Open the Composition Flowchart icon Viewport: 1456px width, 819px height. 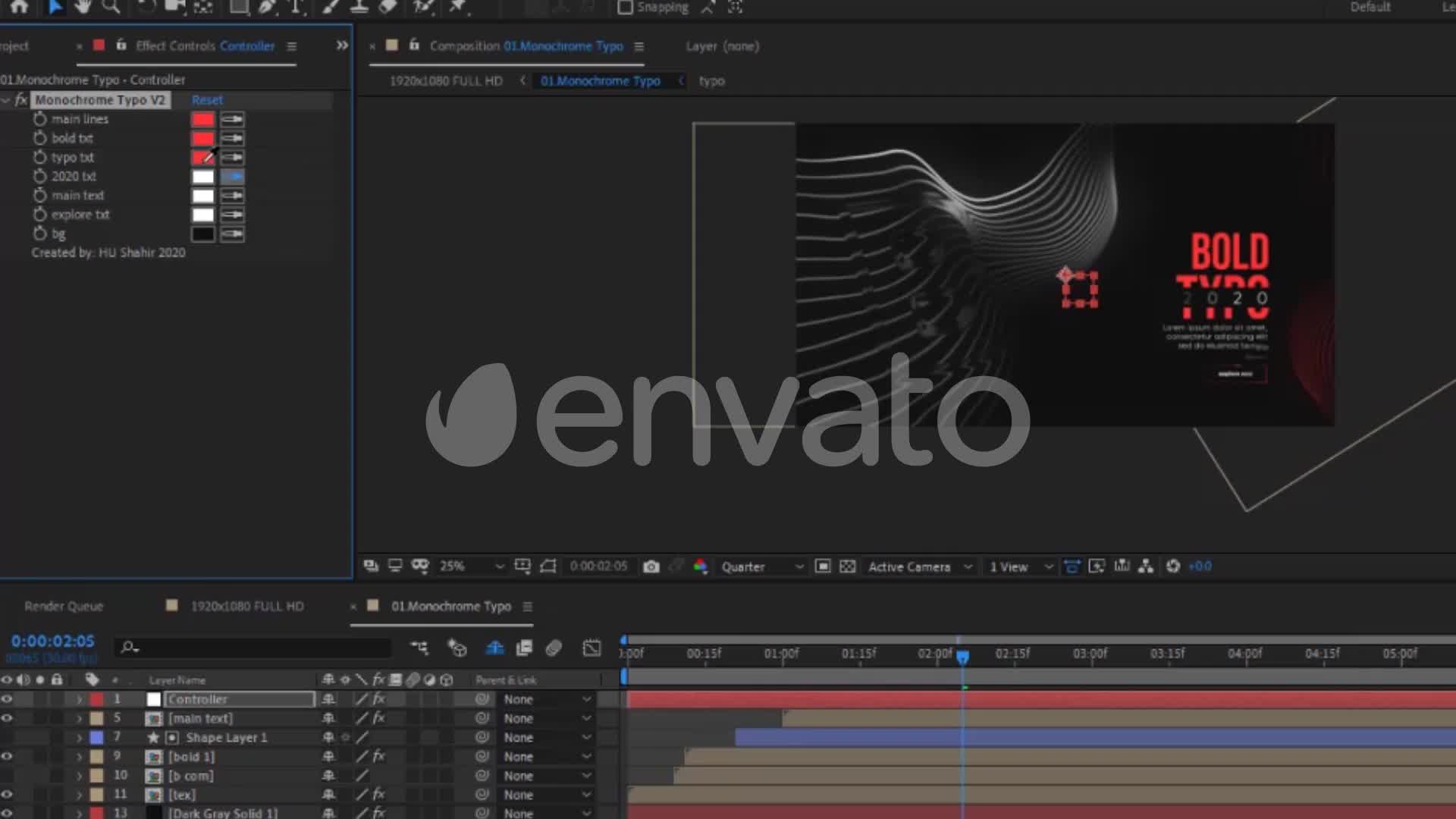coord(1146,566)
